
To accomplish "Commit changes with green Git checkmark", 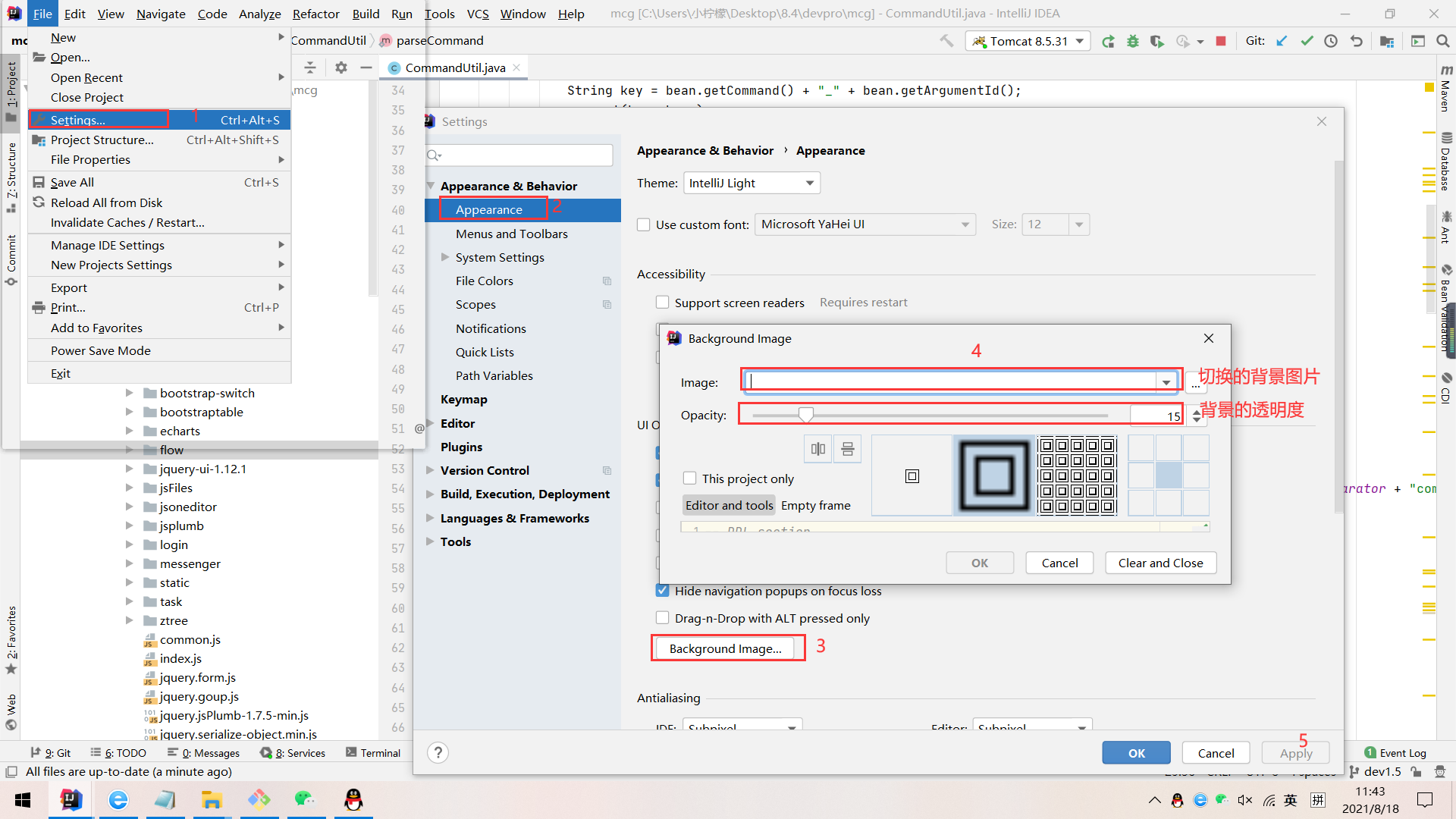I will (1307, 41).
